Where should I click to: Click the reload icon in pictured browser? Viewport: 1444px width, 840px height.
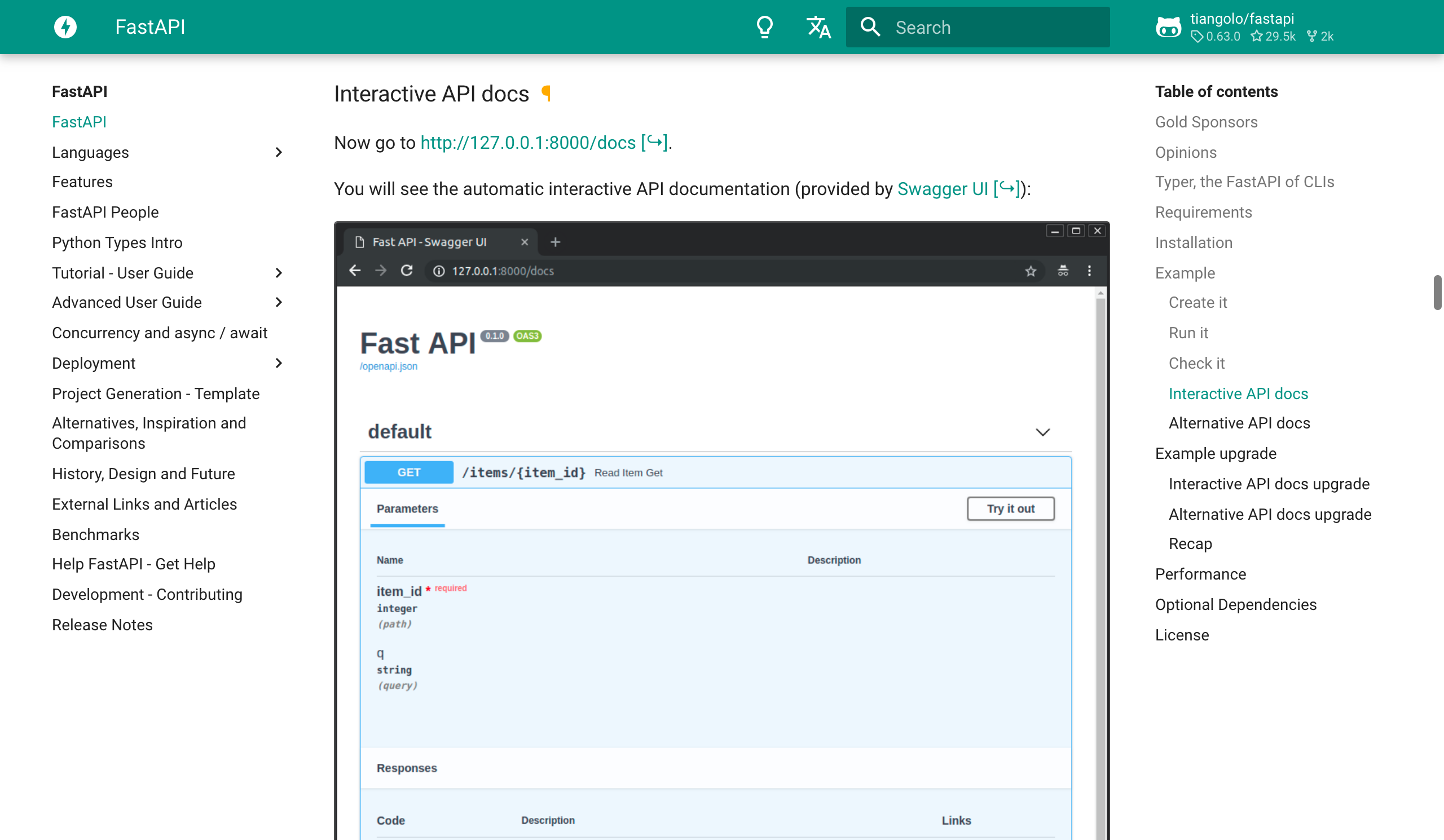(x=406, y=270)
